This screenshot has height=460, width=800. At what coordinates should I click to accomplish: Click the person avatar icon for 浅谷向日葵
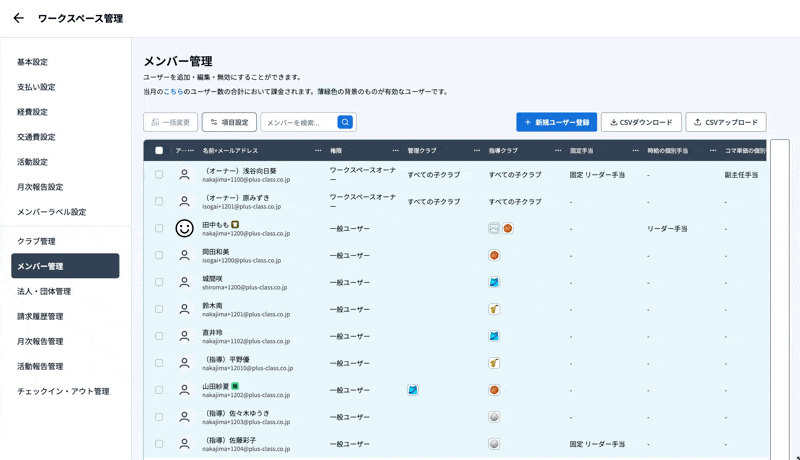(x=184, y=174)
